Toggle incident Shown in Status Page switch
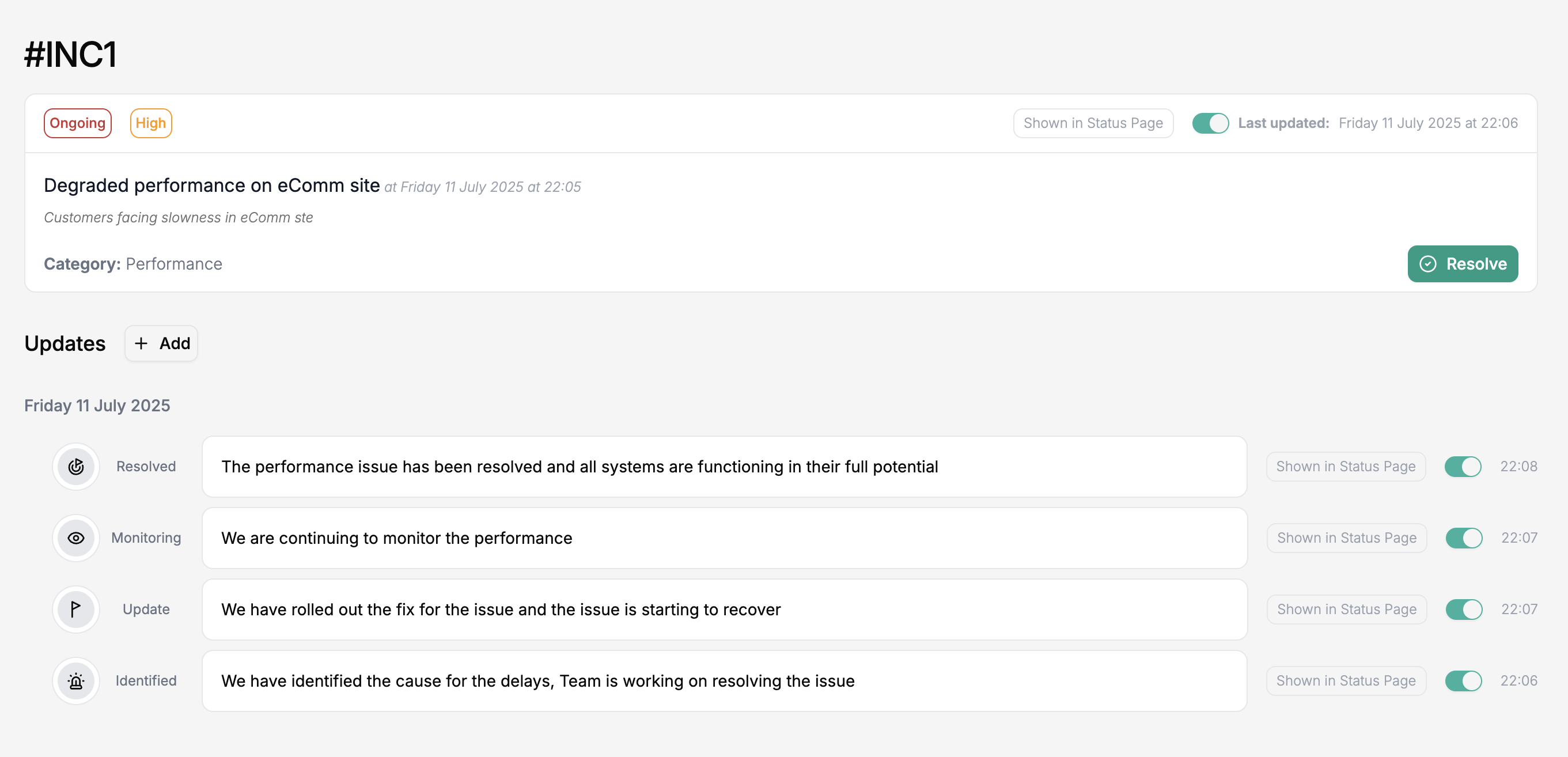This screenshot has width=1568, height=757. [x=1210, y=123]
